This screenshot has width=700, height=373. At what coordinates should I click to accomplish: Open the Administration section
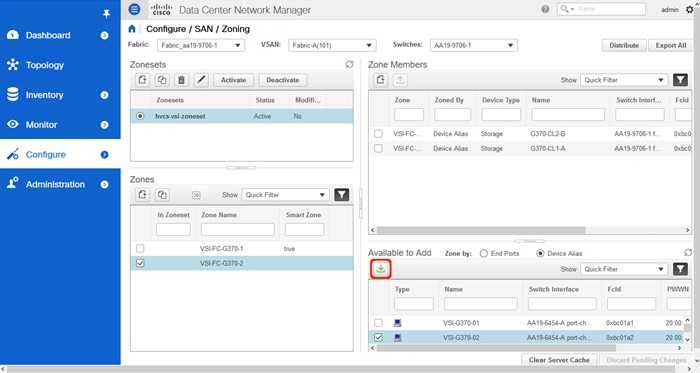pos(55,184)
